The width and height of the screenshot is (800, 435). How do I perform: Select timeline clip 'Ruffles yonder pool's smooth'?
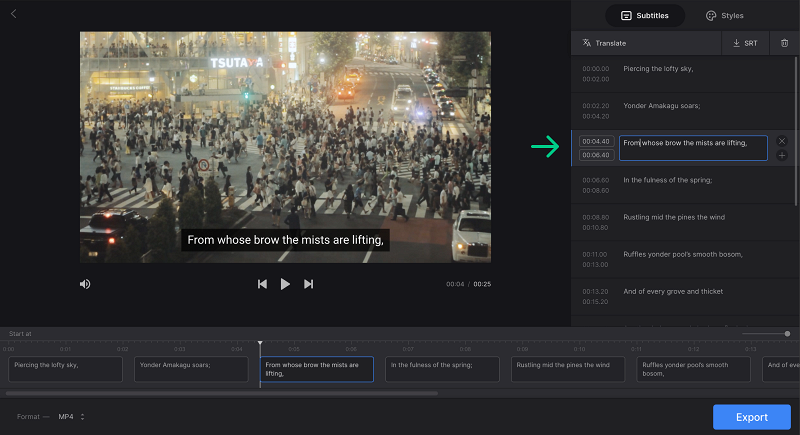[694, 369]
